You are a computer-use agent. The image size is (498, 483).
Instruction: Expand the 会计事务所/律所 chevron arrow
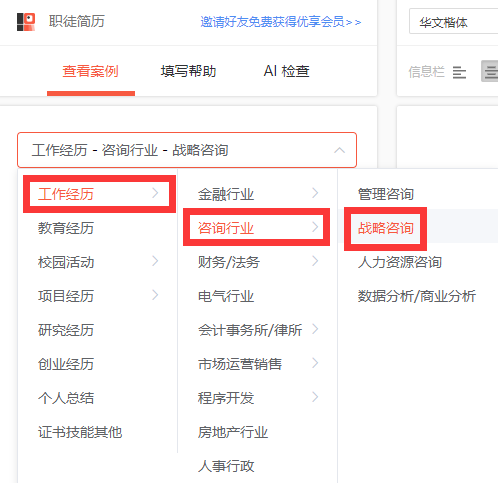click(x=315, y=329)
